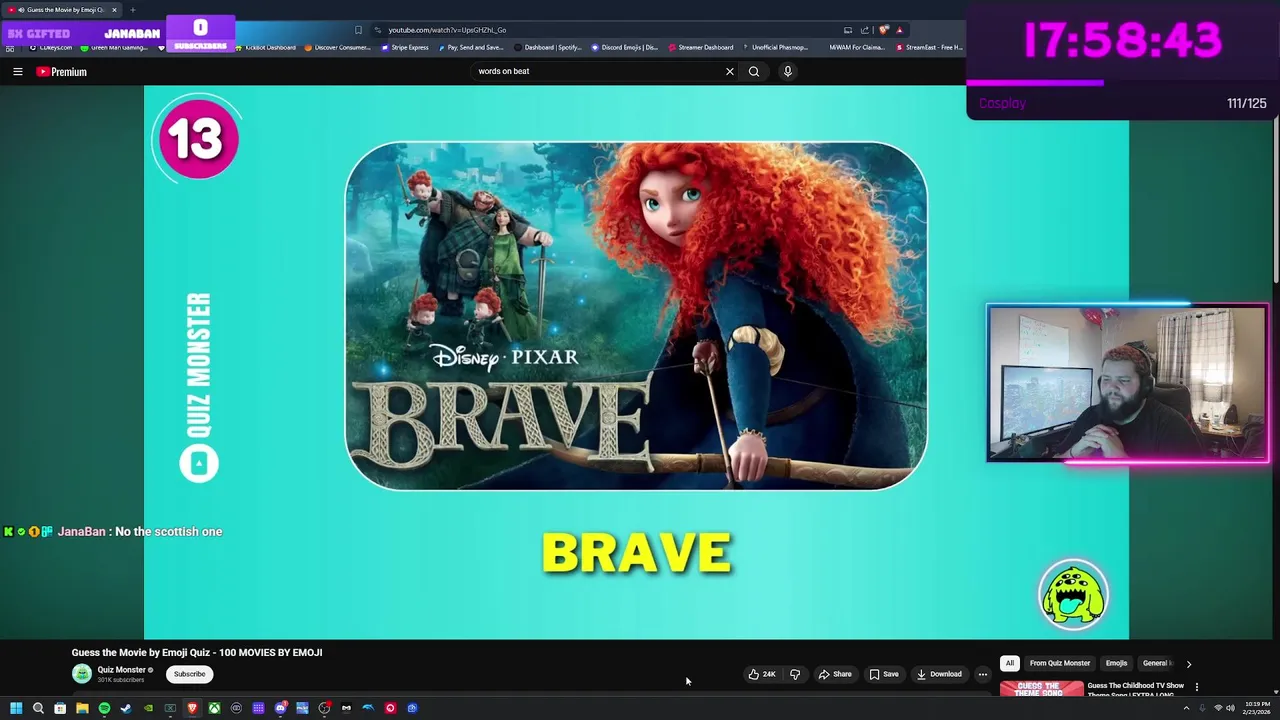Viewport: 1280px width, 720px height.
Task: Open Steam from the taskbar
Action: point(126,708)
